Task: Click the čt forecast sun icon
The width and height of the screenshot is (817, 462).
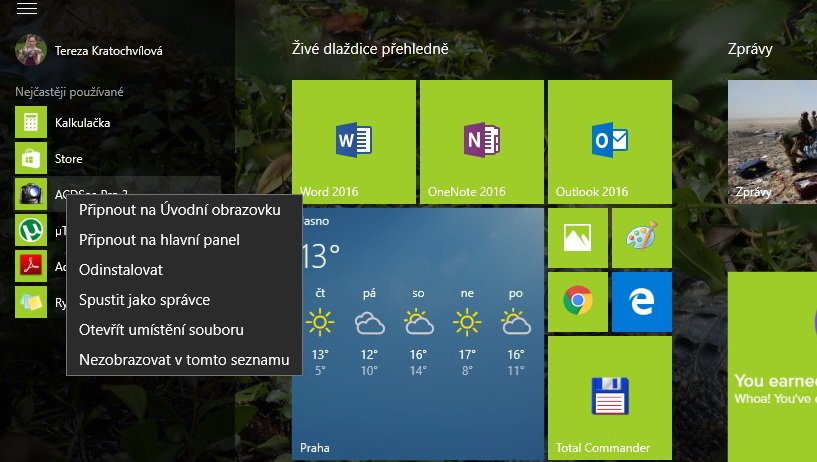Action: coord(320,322)
